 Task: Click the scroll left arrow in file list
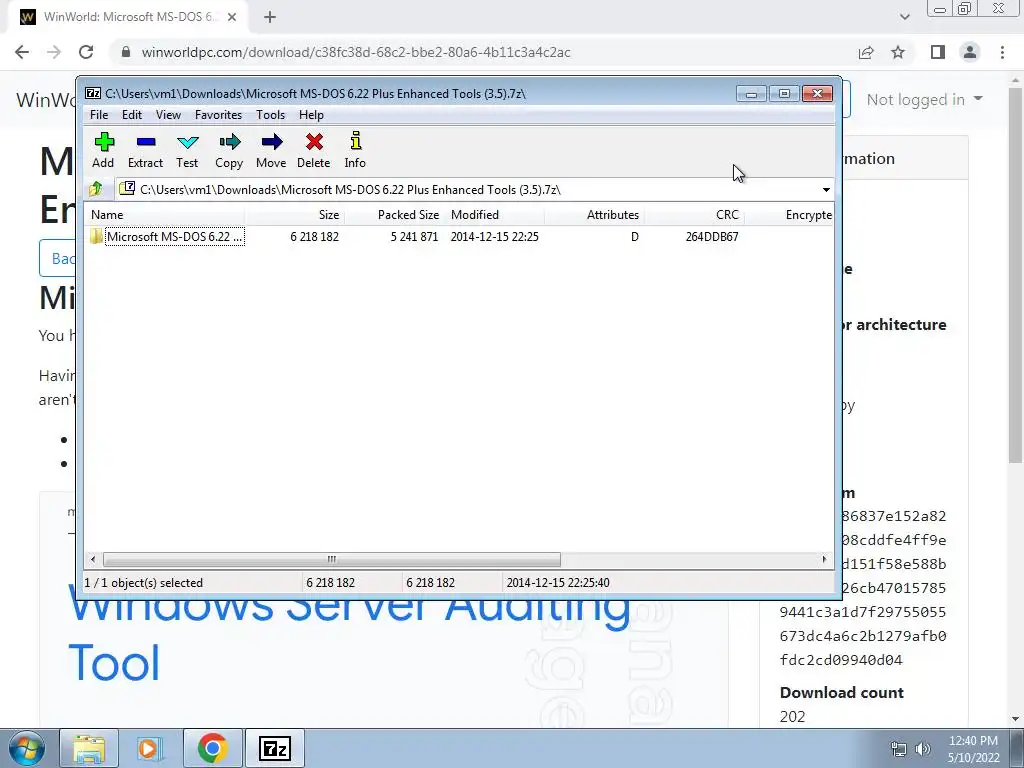coord(93,560)
